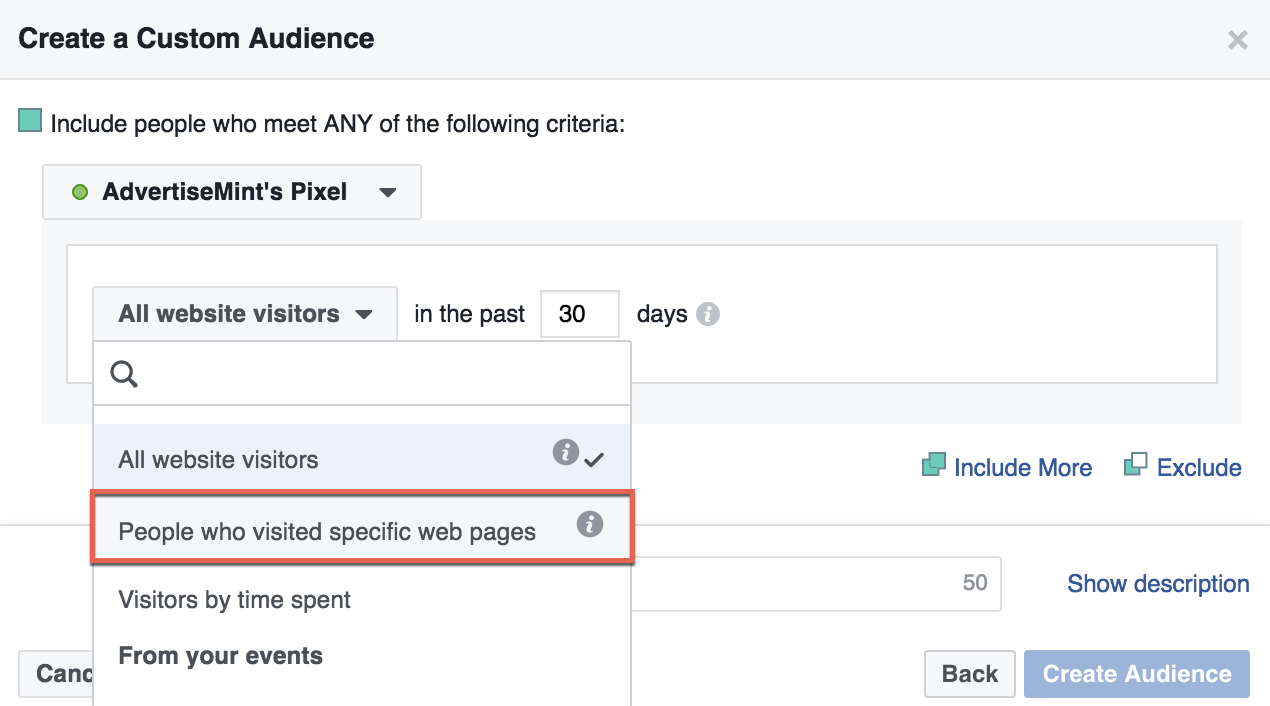Click the Show description link
Viewport: 1270px width, 706px height.
(x=1158, y=584)
